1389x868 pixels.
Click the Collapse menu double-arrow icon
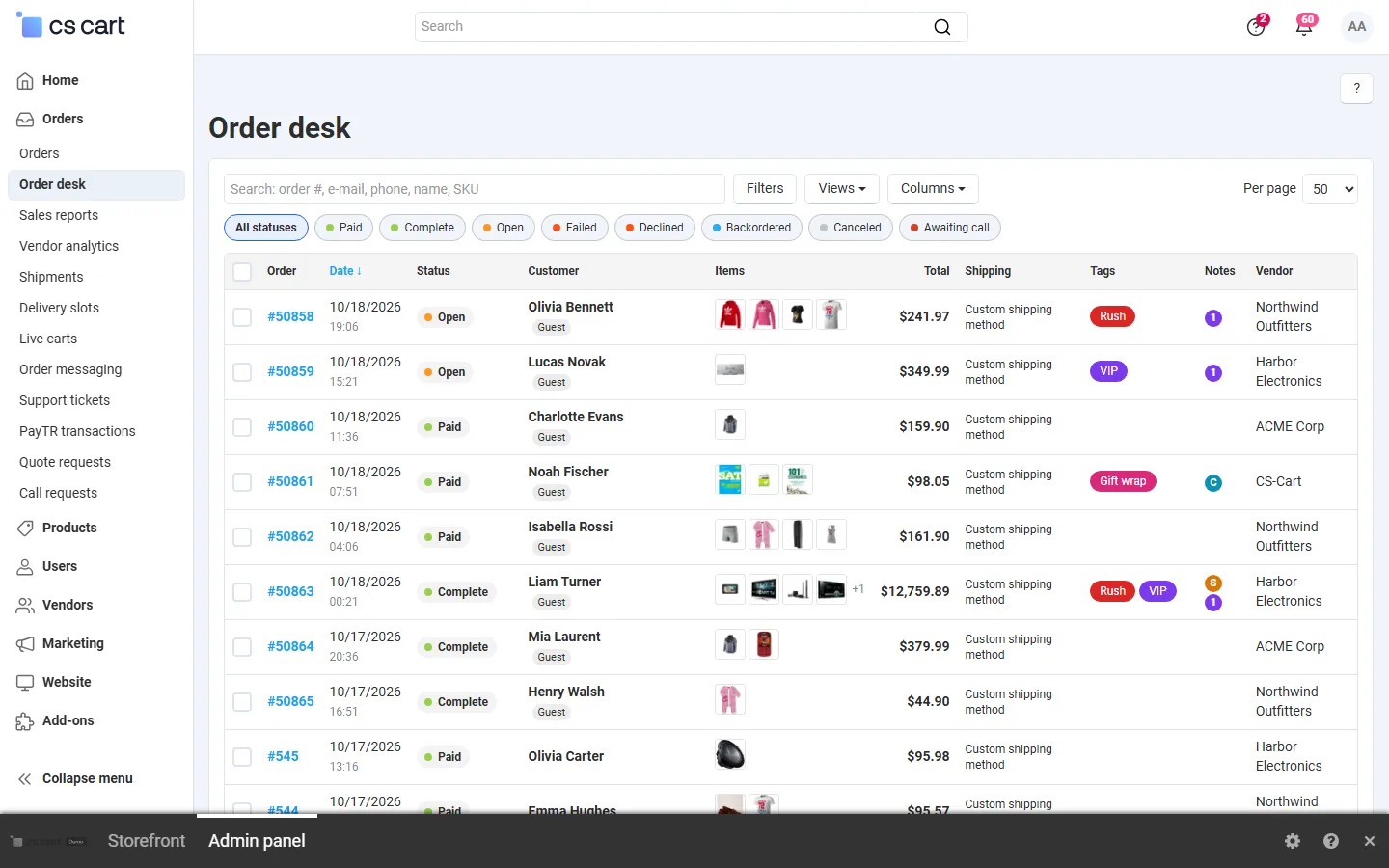pos(25,779)
